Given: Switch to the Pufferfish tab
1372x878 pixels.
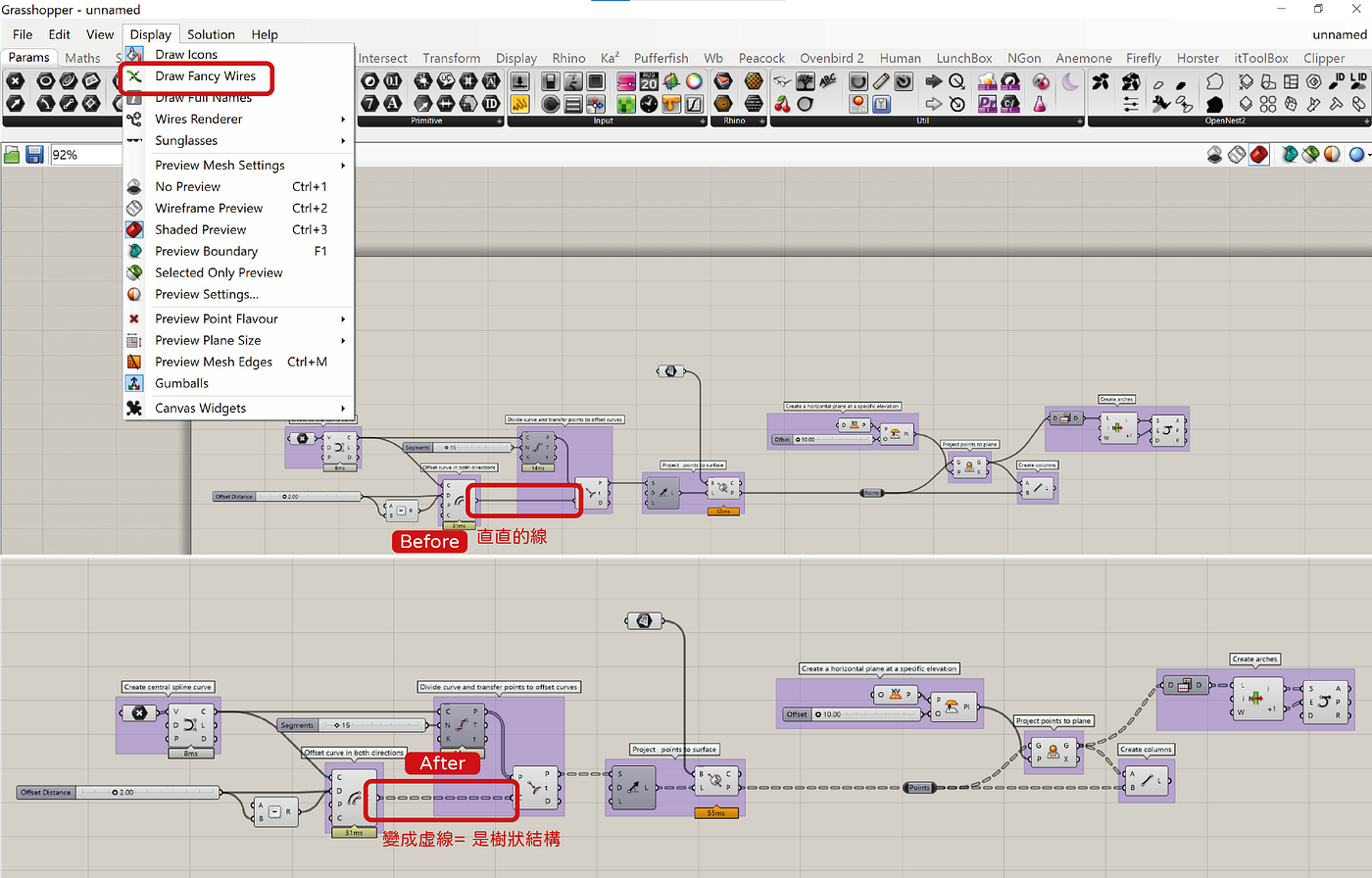Looking at the screenshot, I should coord(661,58).
